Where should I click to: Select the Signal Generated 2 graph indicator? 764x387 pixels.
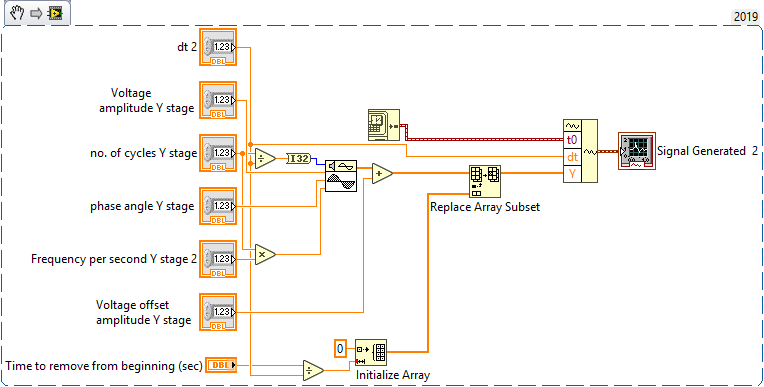click(x=637, y=151)
